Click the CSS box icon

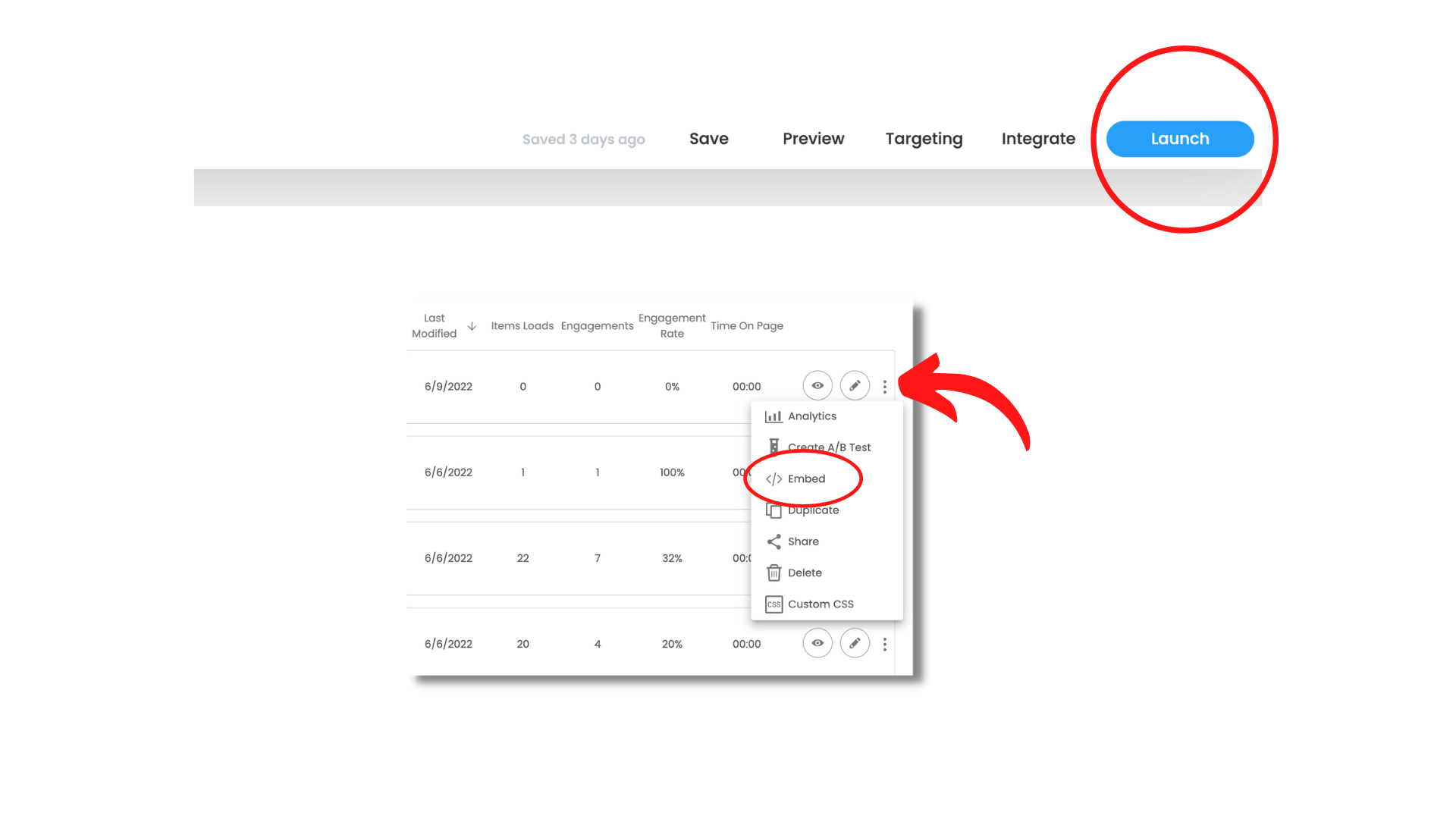tap(773, 604)
